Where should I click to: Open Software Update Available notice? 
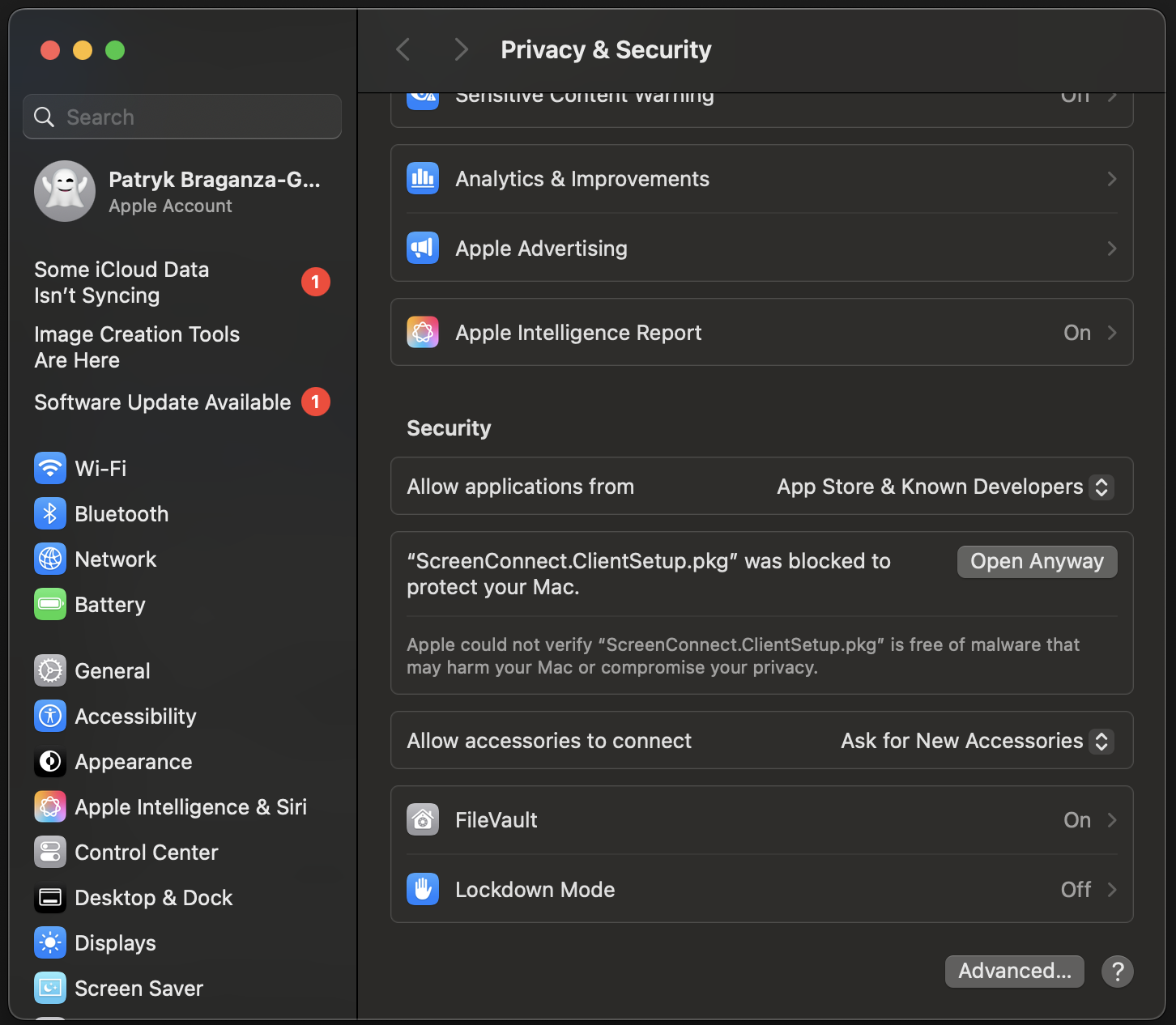click(x=163, y=402)
